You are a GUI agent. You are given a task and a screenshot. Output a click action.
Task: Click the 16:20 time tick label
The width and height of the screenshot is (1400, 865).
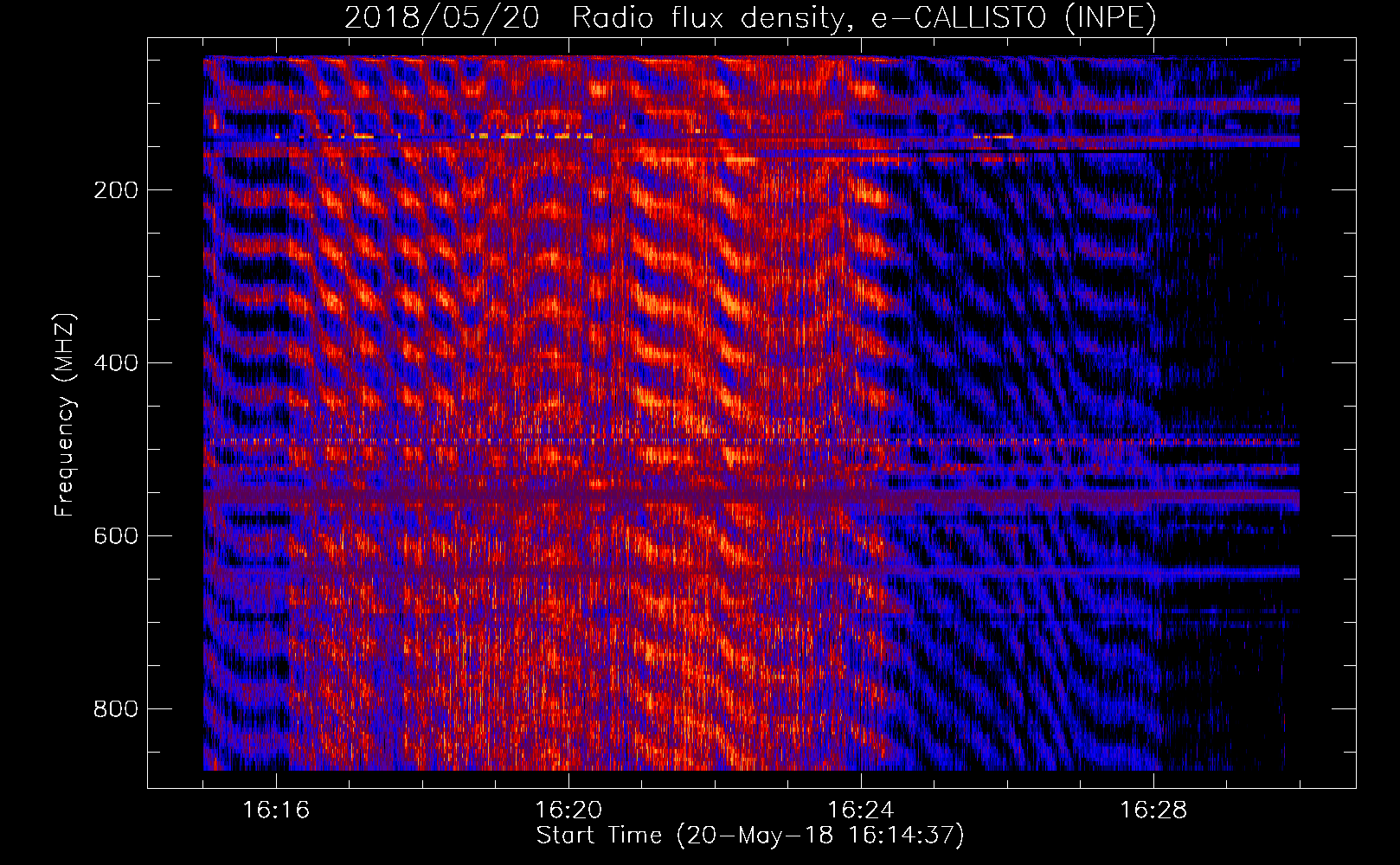(568, 811)
